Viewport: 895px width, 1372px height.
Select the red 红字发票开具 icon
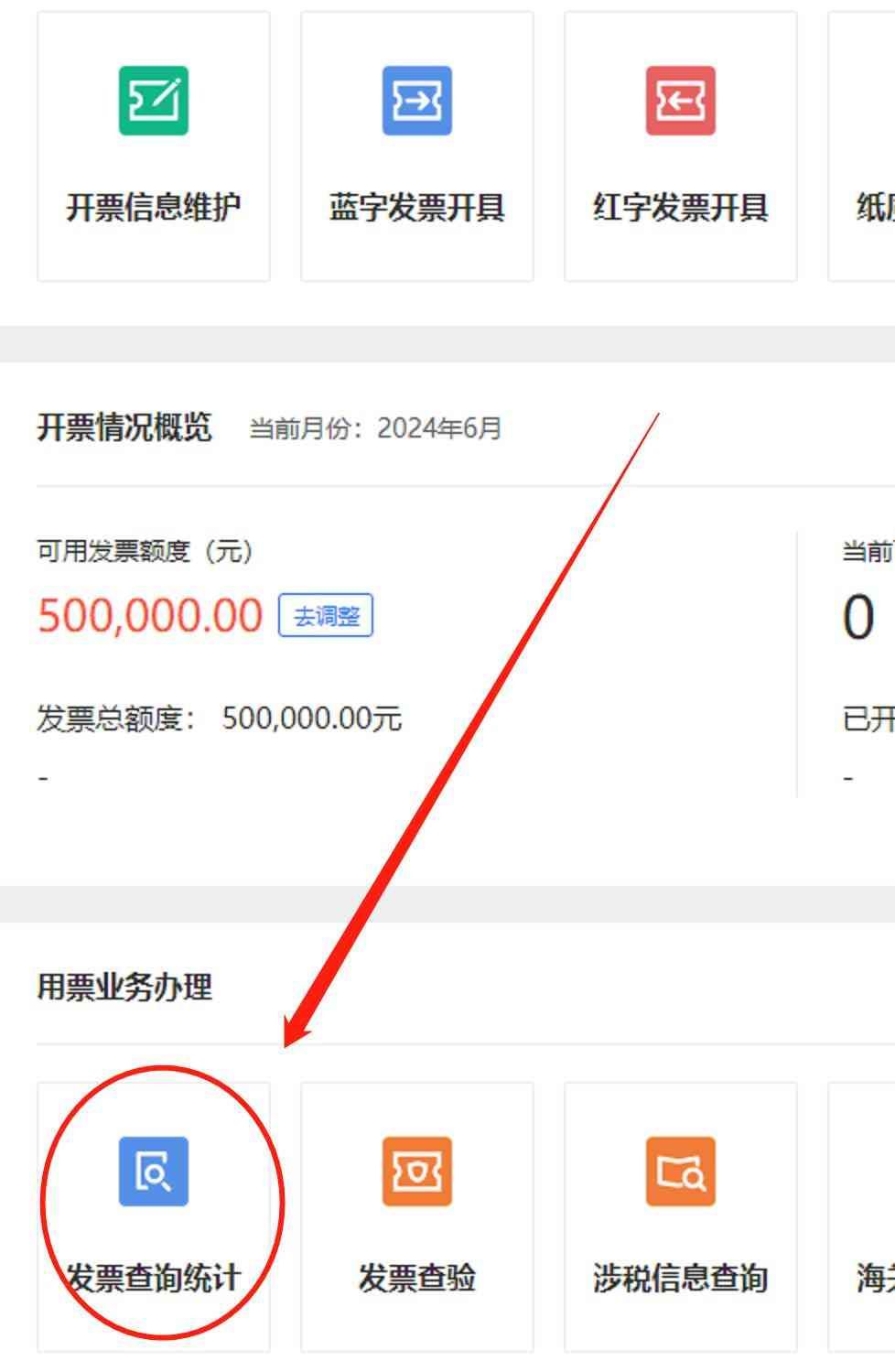(x=681, y=101)
